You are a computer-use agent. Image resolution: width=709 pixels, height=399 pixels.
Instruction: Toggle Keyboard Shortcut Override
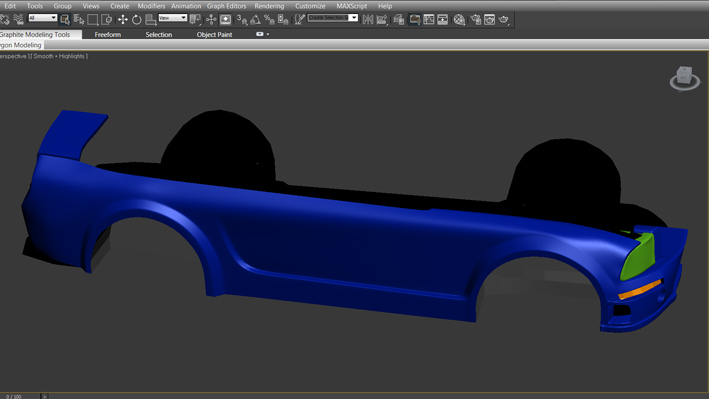pyautogui.click(x=225, y=19)
